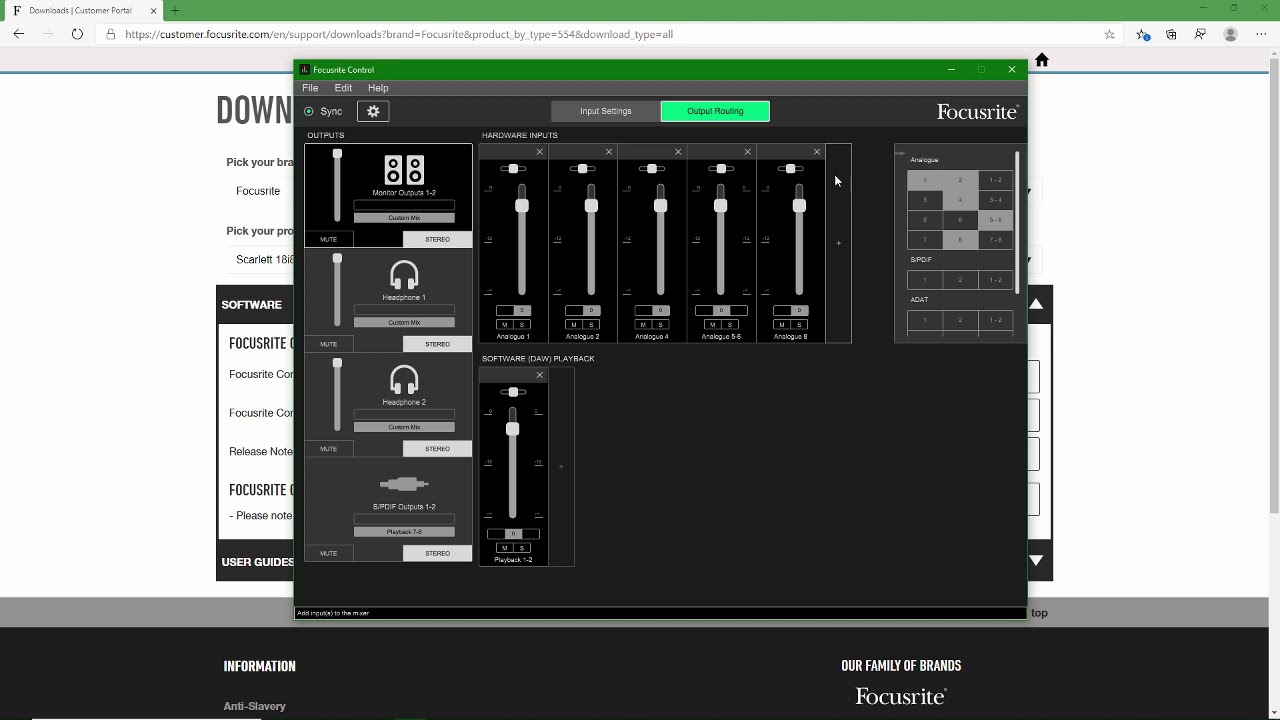Toggle STEREO for Monitor Outputs 1-2
Image resolution: width=1280 pixels, height=720 pixels.
437,239
